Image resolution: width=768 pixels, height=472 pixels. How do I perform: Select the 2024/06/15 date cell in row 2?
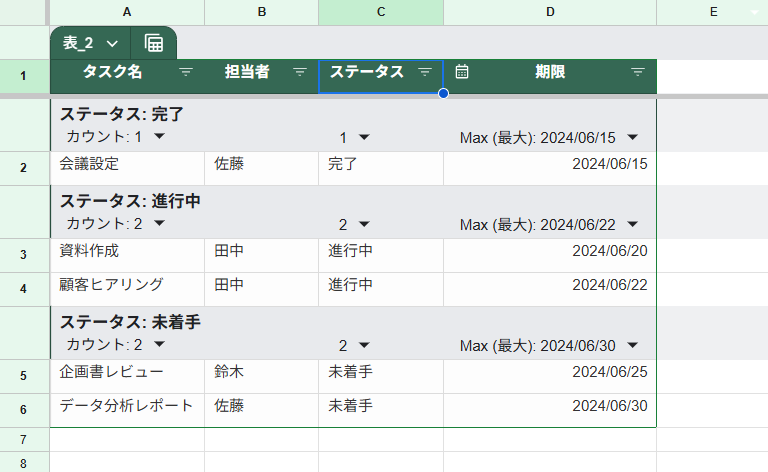click(x=550, y=168)
